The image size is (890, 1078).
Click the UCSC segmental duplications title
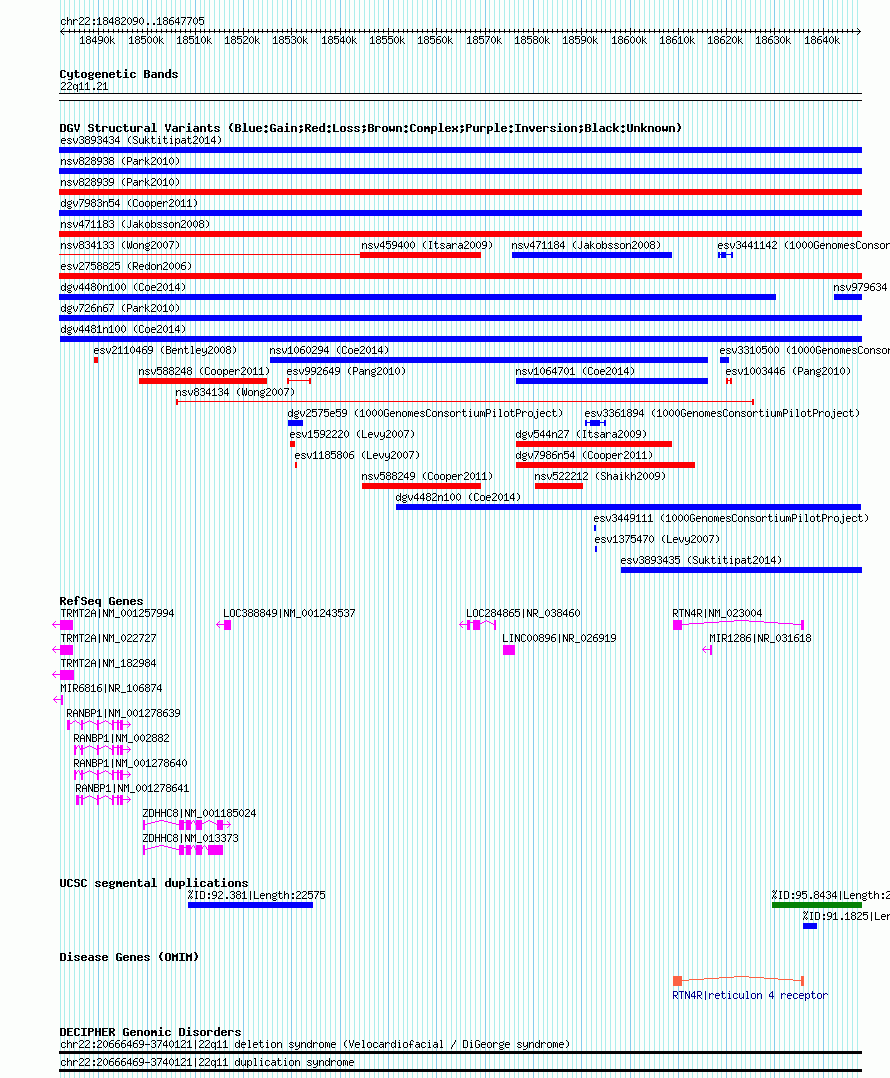(154, 883)
